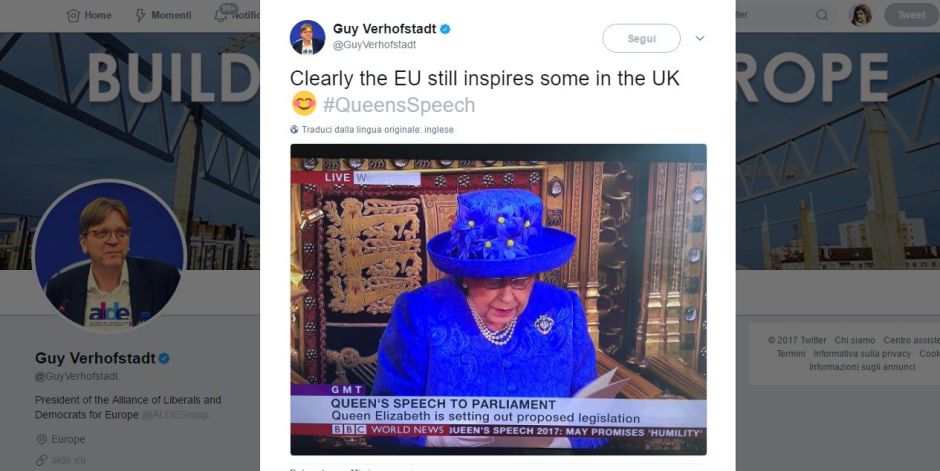Open the alde.eu website link
Image resolution: width=940 pixels, height=471 pixels.
(x=68, y=460)
